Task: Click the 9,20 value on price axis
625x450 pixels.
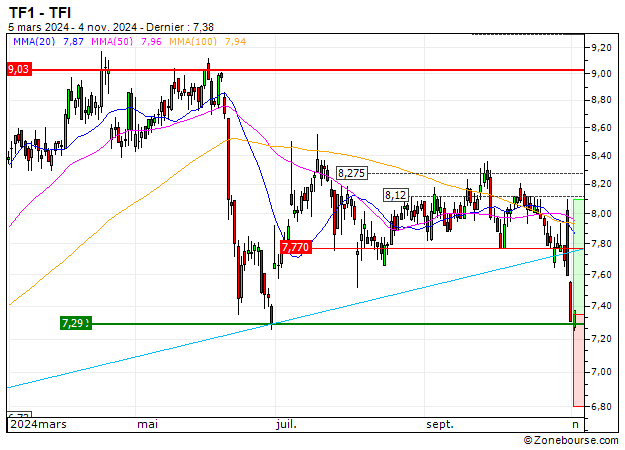Action: [x=600, y=47]
